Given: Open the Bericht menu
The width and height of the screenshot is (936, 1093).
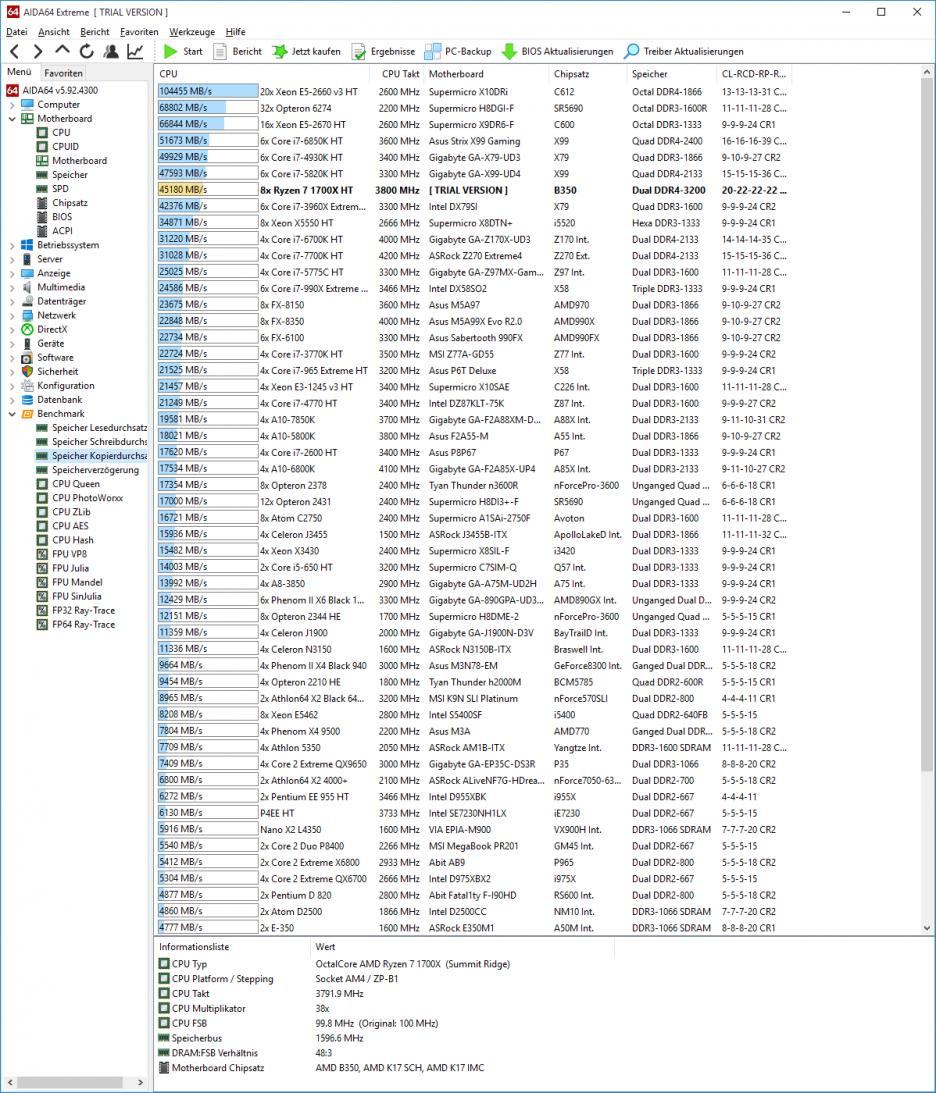Looking at the screenshot, I should click(x=95, y=31).
